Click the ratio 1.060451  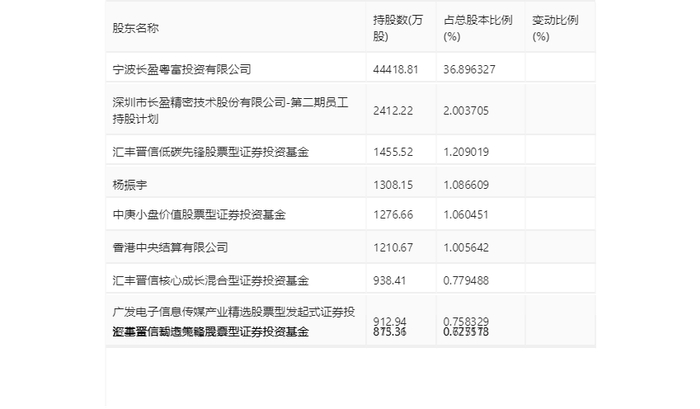coord(466,215)
